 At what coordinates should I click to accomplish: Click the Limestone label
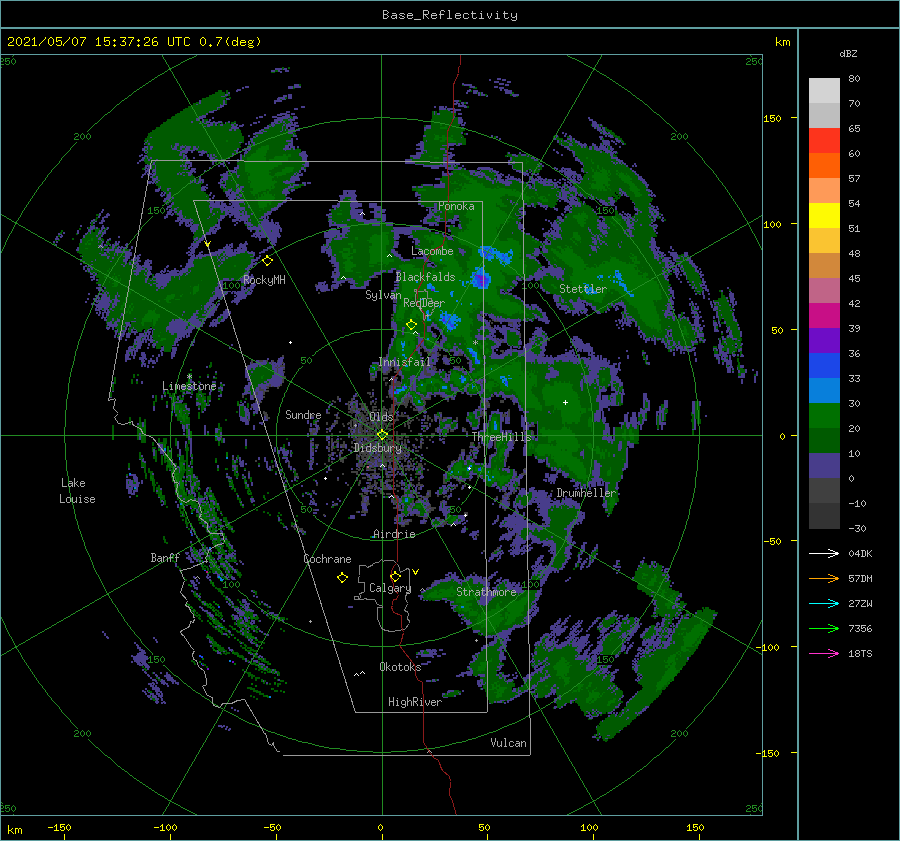189,386
